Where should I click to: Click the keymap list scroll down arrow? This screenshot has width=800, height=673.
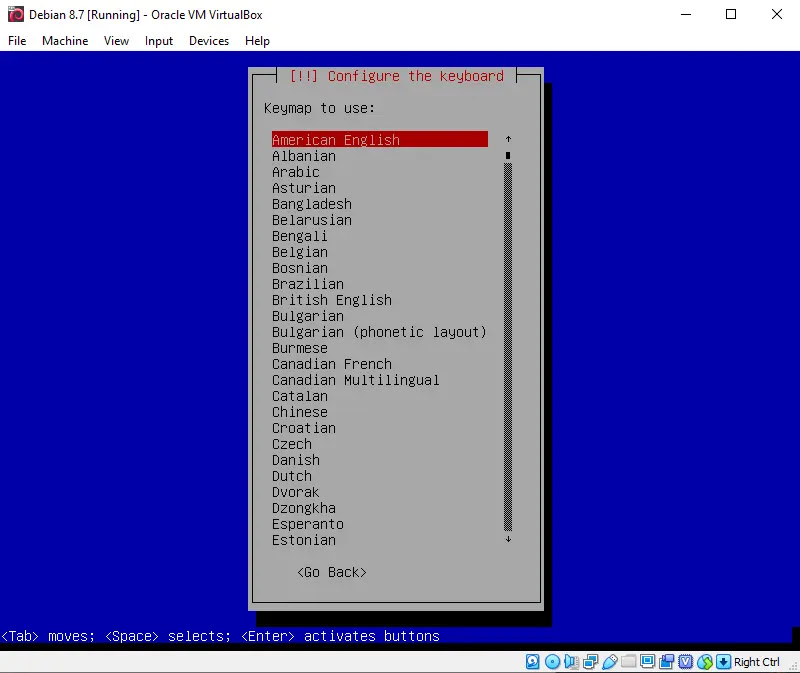point(508,539)
